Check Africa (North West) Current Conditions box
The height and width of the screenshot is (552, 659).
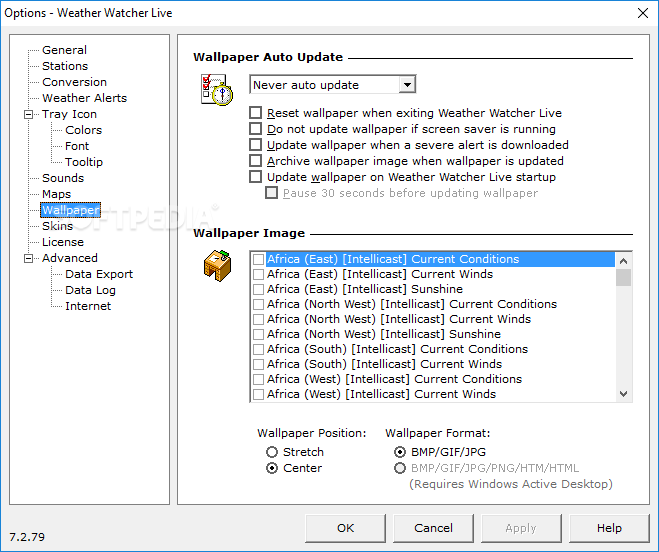point(258,304)
